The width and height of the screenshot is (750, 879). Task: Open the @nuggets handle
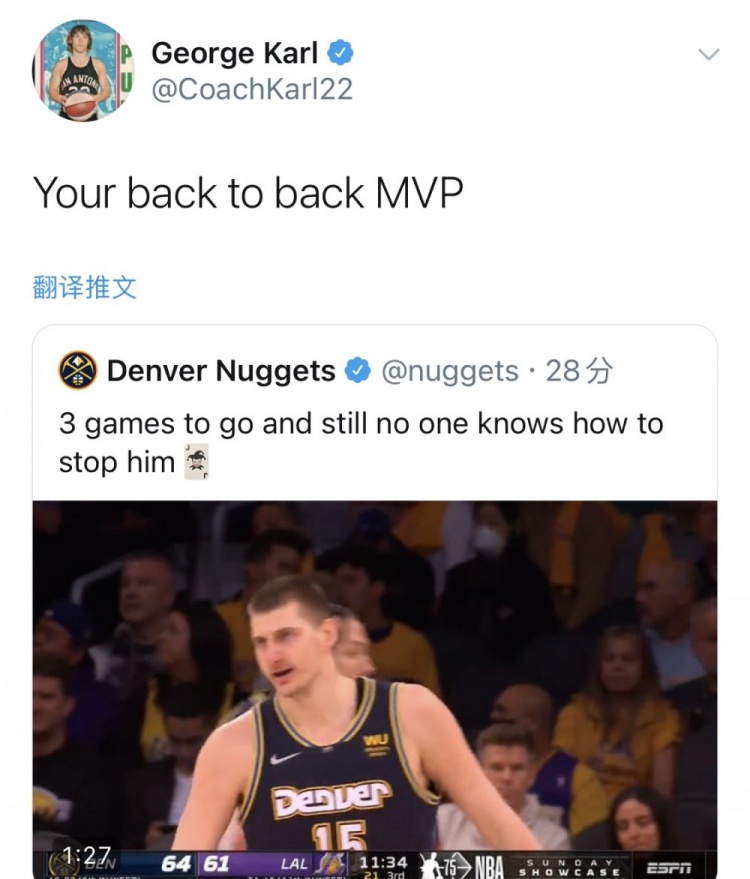pyautogui.click(x=450, y=371)
